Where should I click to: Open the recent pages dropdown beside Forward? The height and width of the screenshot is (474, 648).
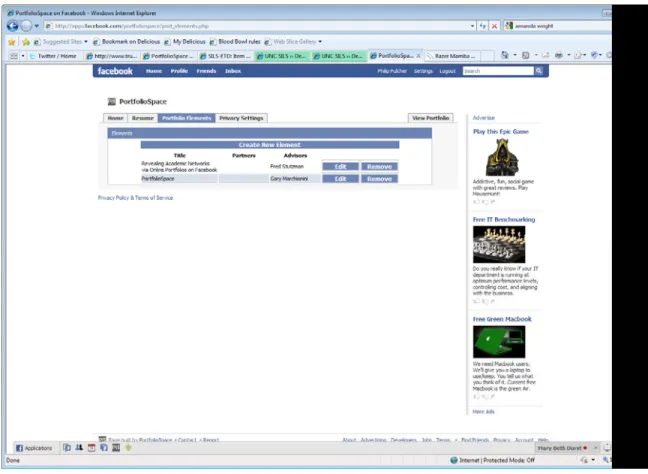37,26
